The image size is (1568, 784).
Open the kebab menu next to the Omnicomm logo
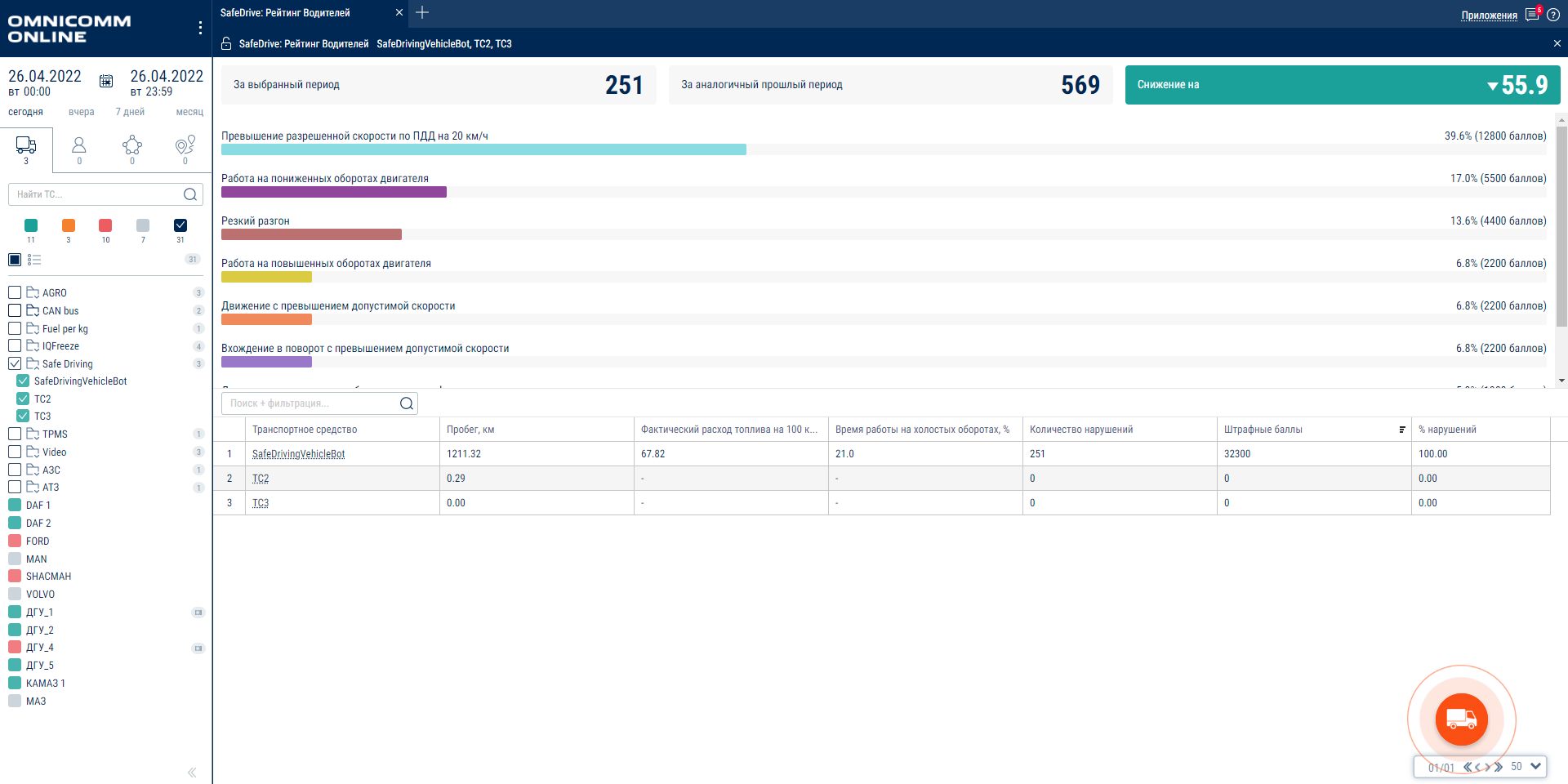click(x=200, y=28)
